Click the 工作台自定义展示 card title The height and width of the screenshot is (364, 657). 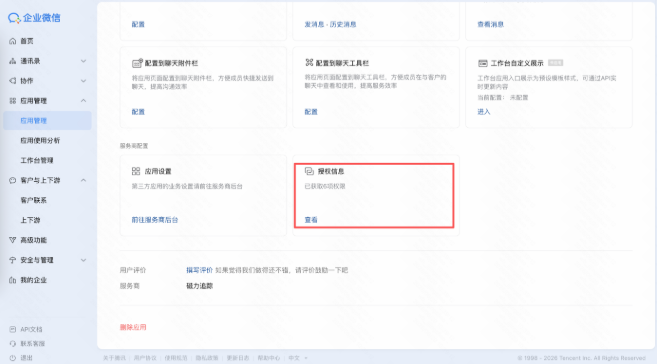517,63
